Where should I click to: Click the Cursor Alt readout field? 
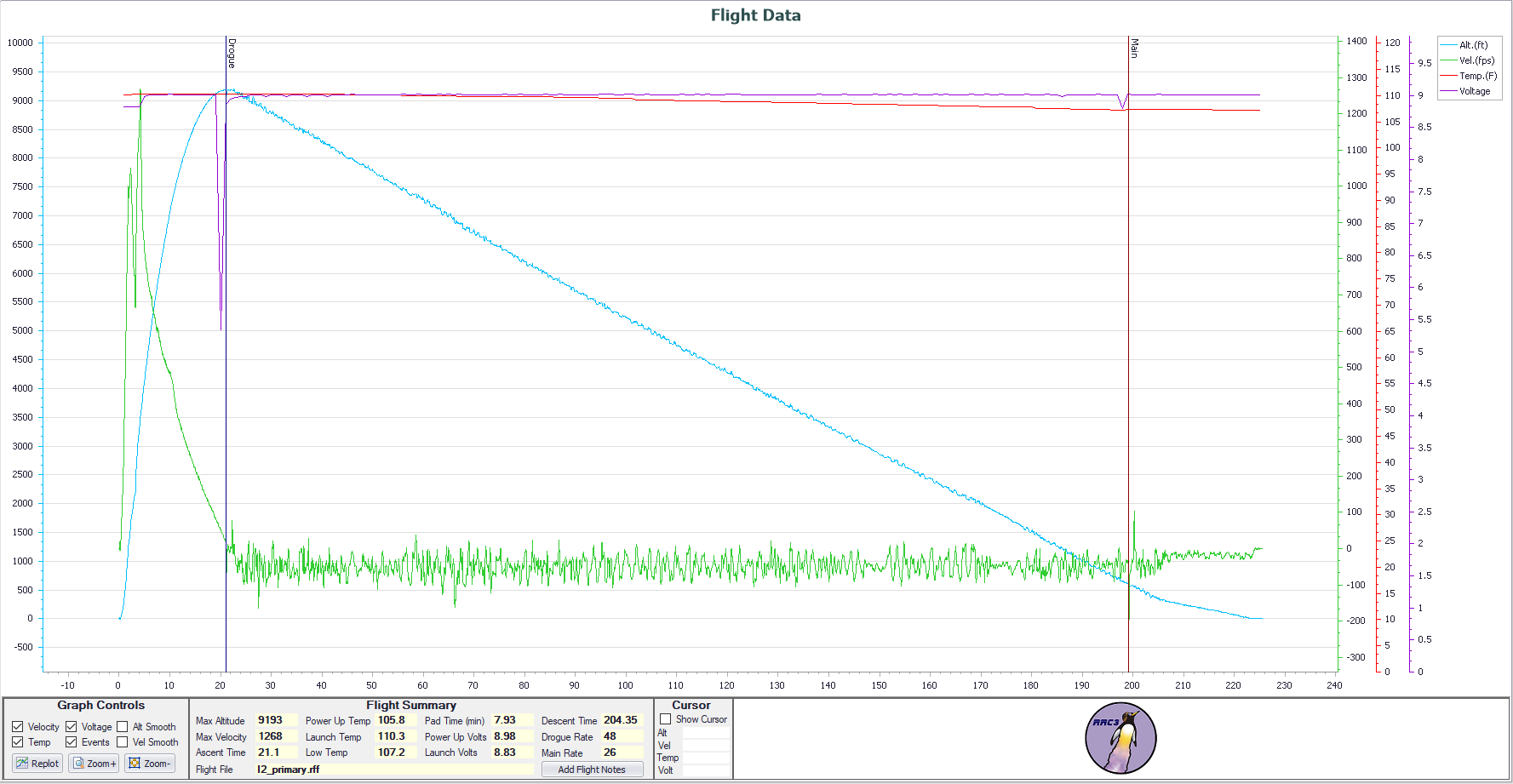pyautogui.click(x=705, y=733)
